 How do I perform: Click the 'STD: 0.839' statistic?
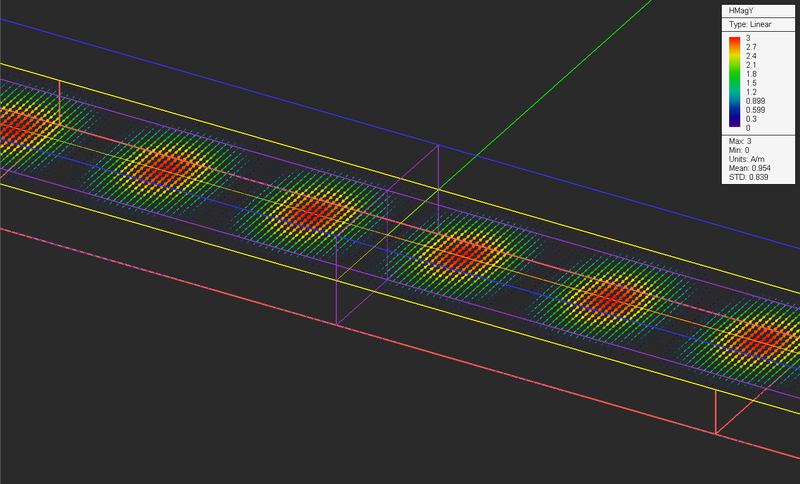click(748, 177)
